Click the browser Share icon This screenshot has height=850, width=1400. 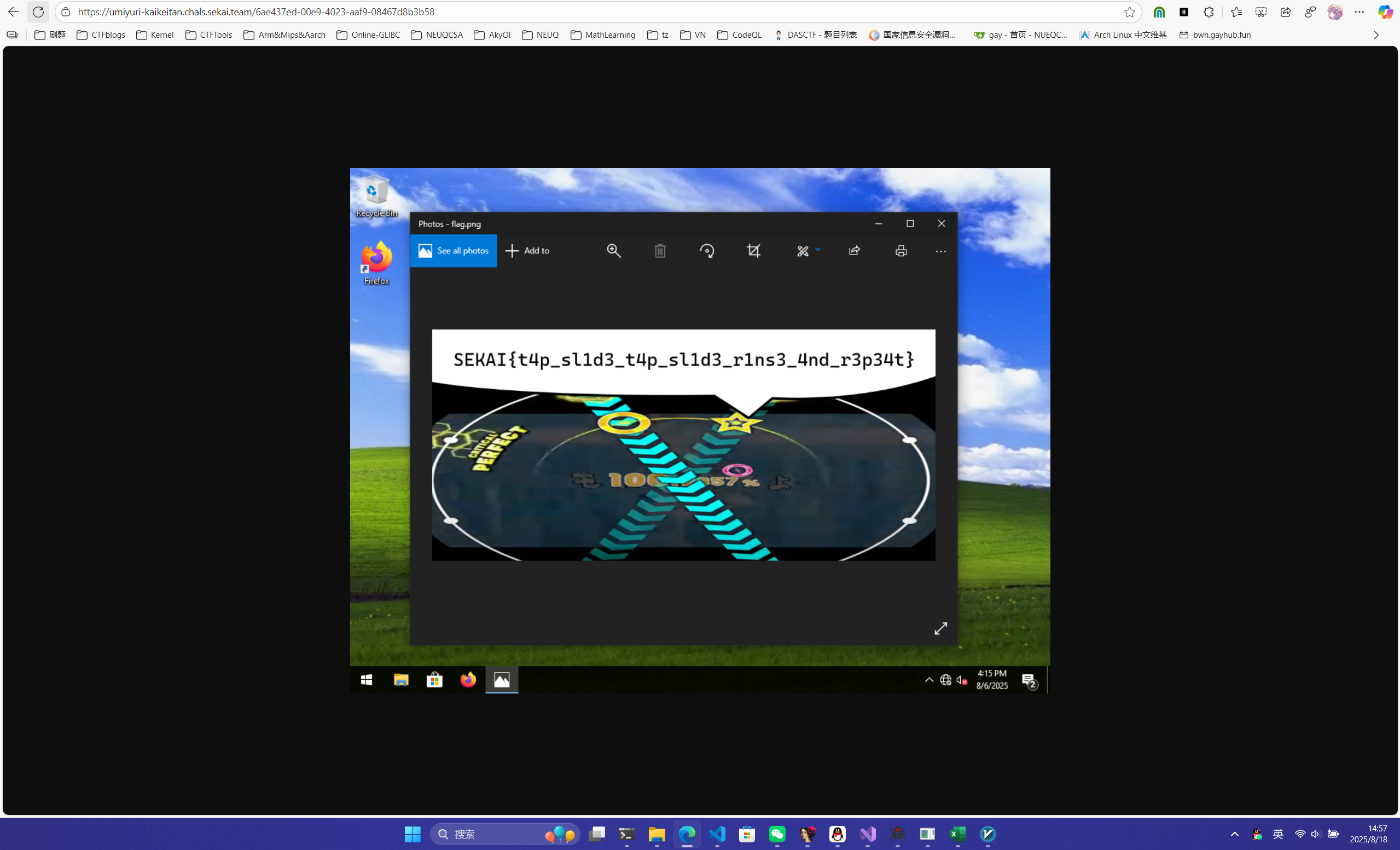pyautogui.click(x=1285, y=12)
